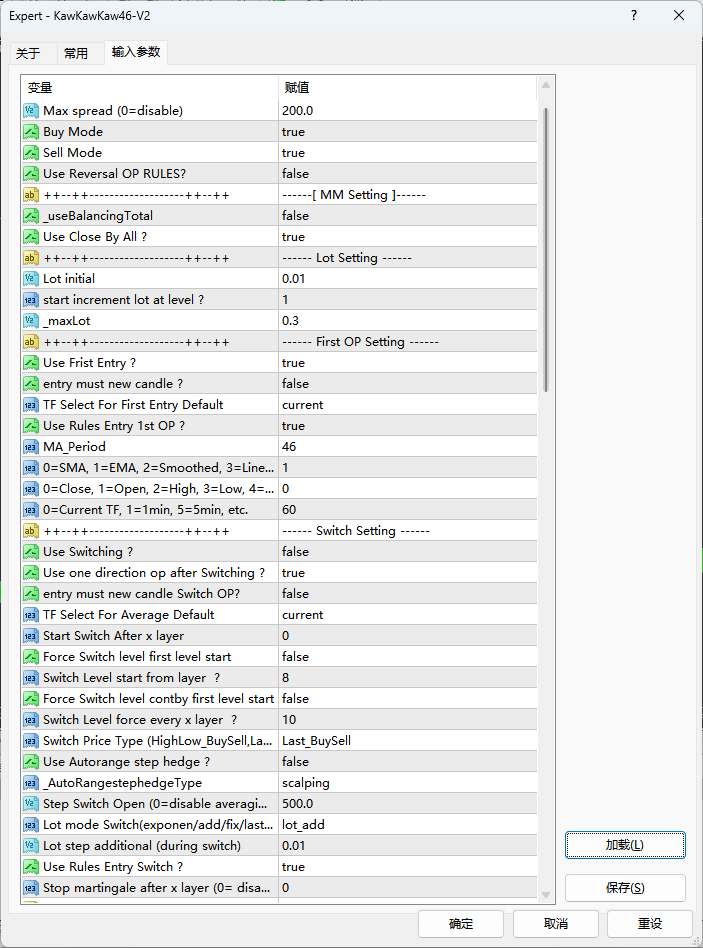Click the integer icon beside MA_Period
The height and width of the screenshot is (948, 703).
[31, 447]
